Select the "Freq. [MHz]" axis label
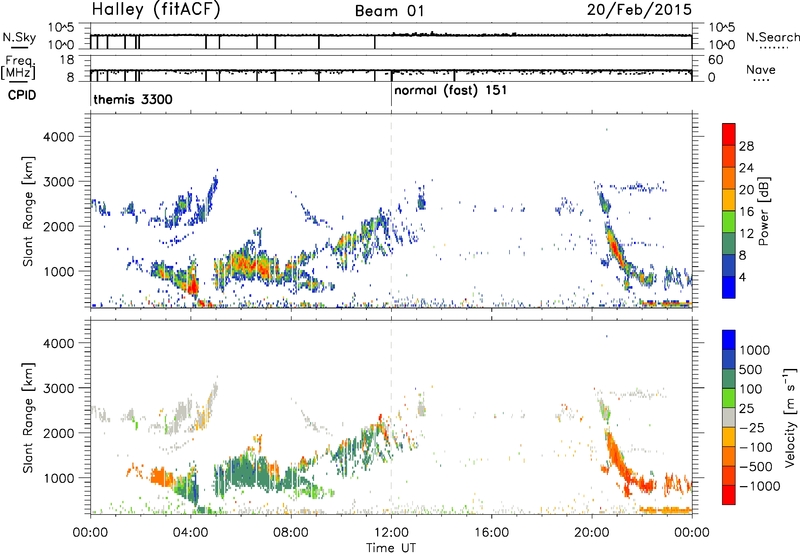Viewport: 800px width, 554px height. point(19,67)
